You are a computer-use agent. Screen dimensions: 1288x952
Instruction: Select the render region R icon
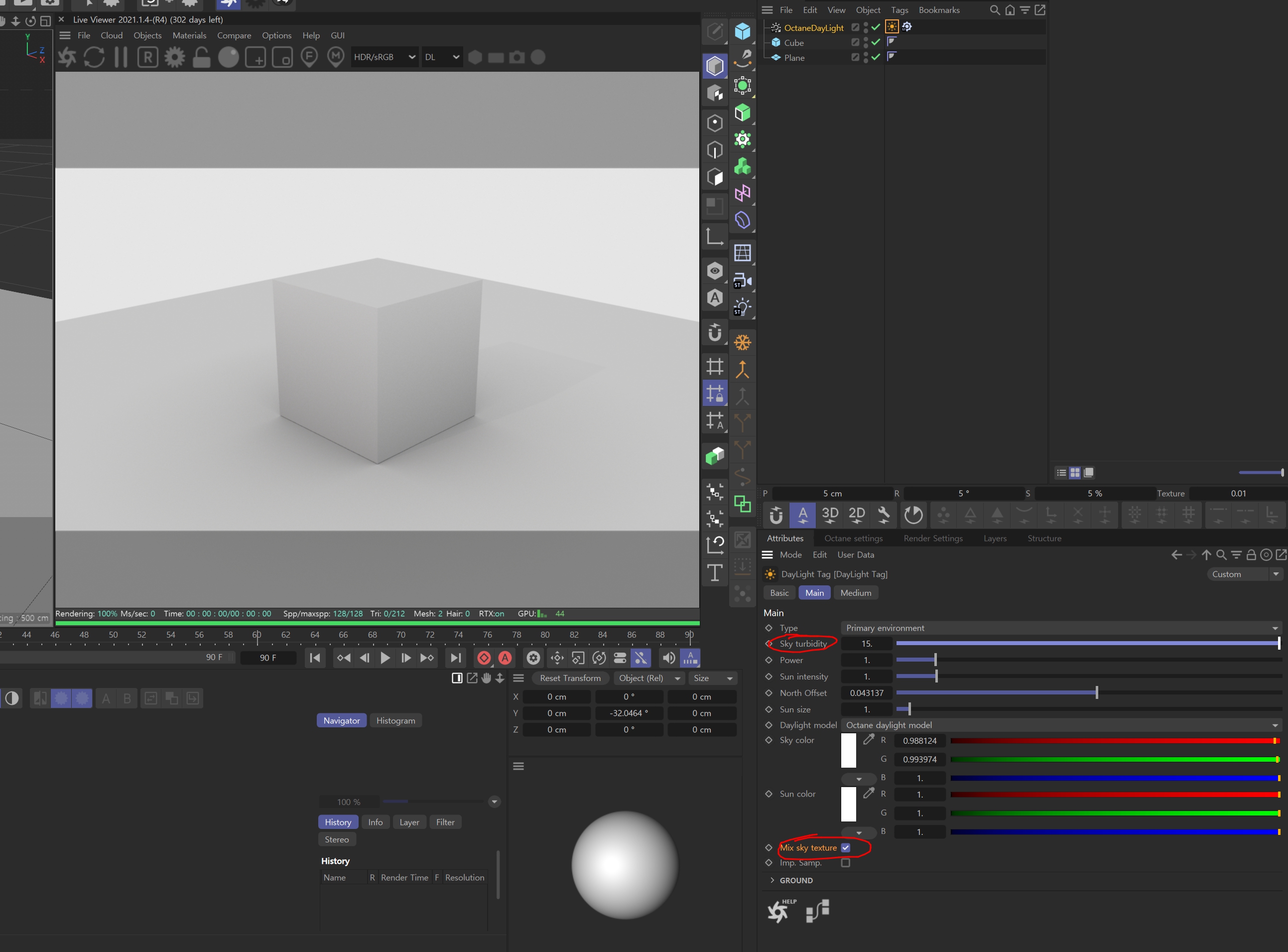(148, 57)
